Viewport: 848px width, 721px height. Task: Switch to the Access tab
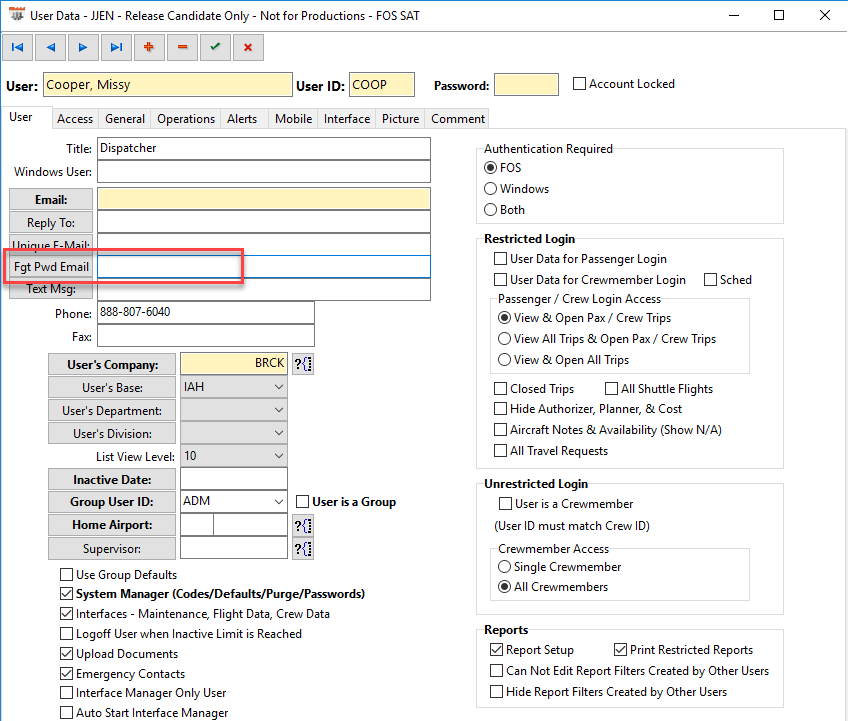pos(75,119)
